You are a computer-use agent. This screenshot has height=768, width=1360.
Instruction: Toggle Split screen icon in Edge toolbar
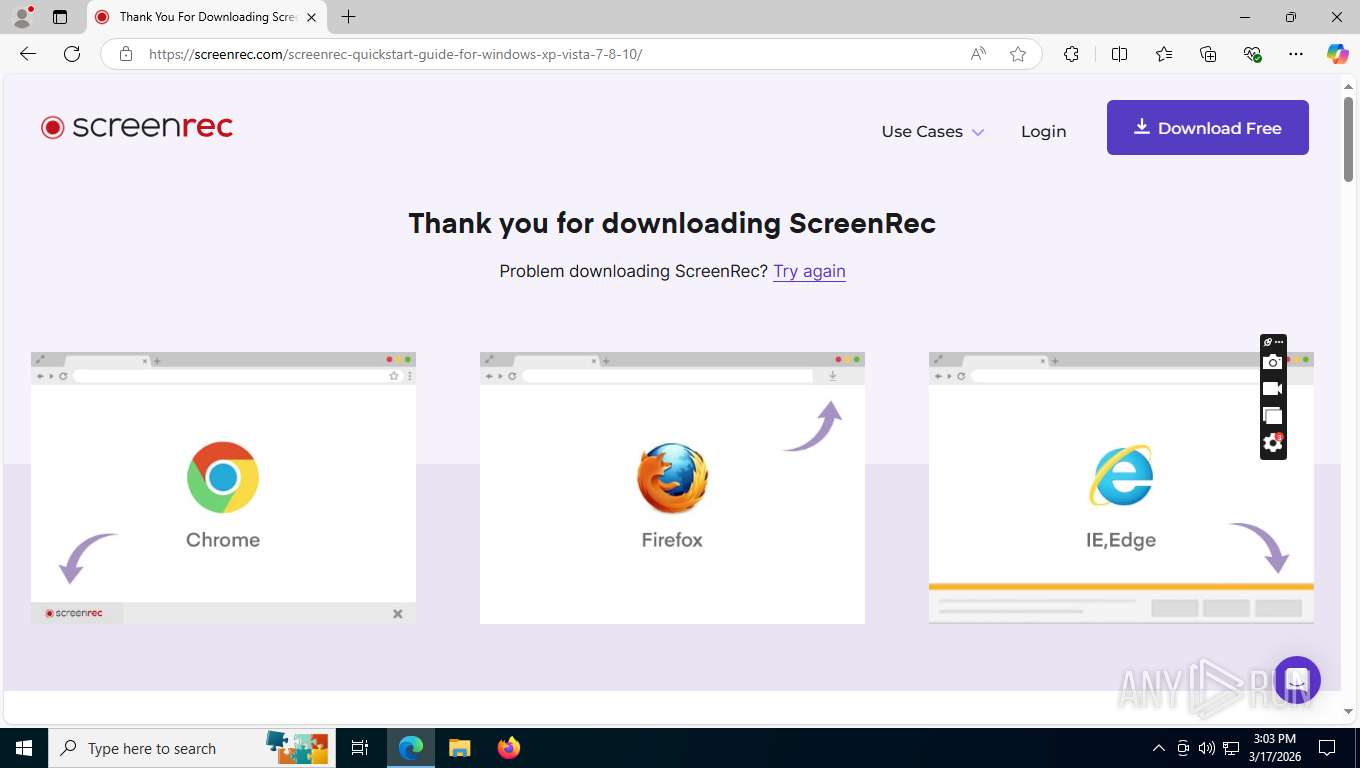click(x=1119, y=54)
